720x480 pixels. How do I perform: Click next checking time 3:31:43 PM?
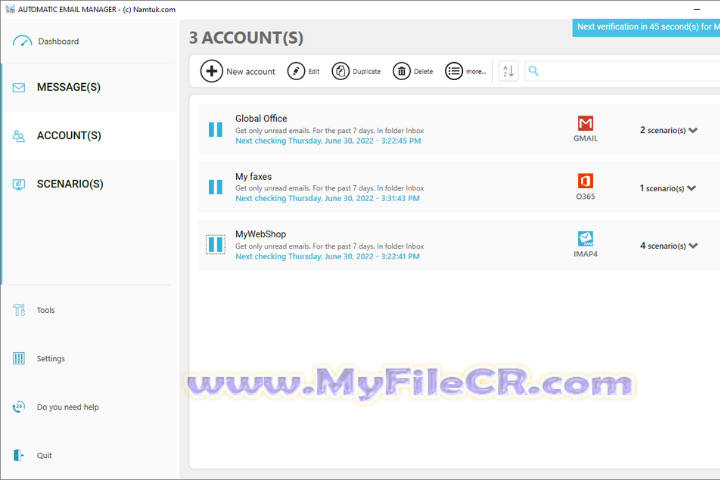[327, 198]
